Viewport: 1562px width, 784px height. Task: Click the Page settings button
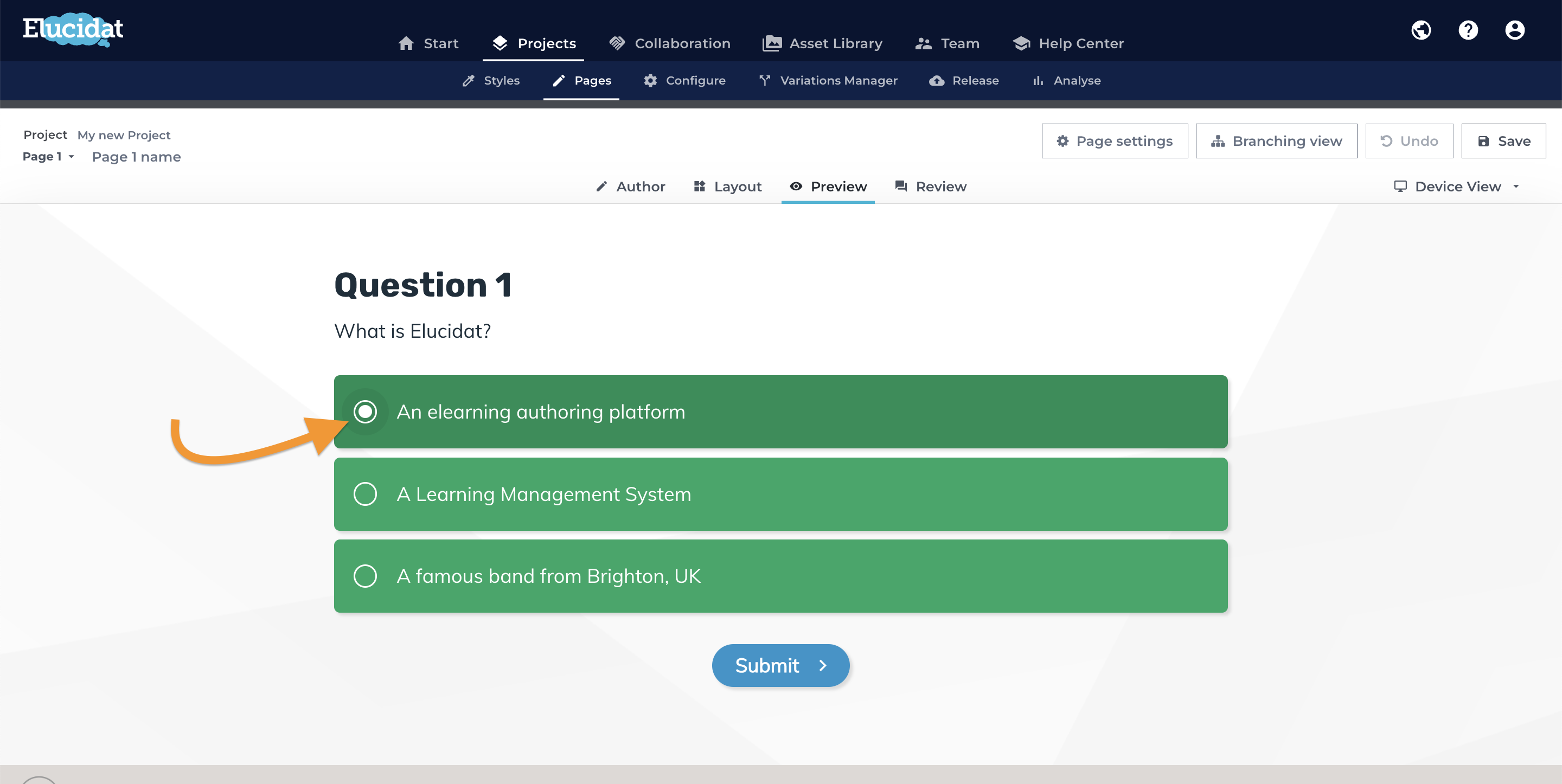click(x=1115, y=140)
